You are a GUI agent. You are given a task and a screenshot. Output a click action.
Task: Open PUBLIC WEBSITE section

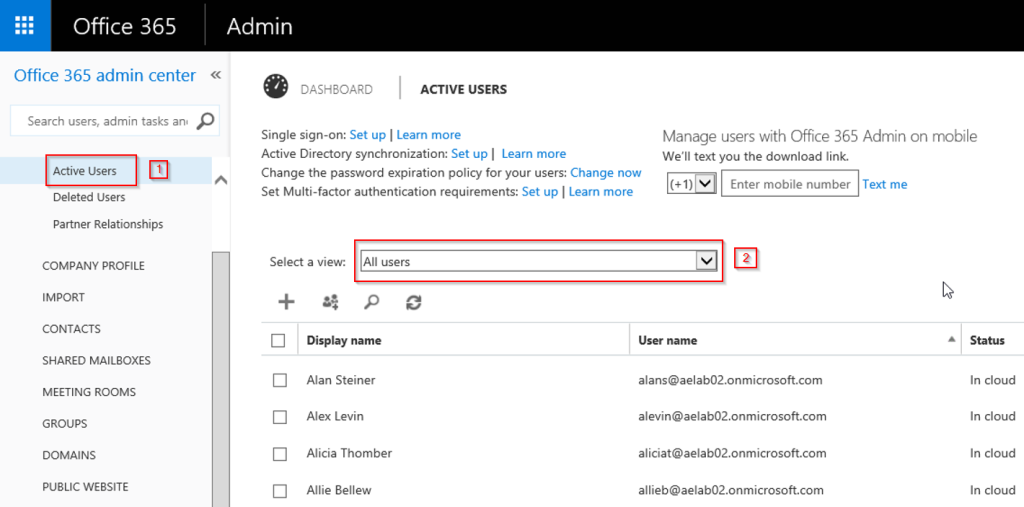[x=85, y=487]
